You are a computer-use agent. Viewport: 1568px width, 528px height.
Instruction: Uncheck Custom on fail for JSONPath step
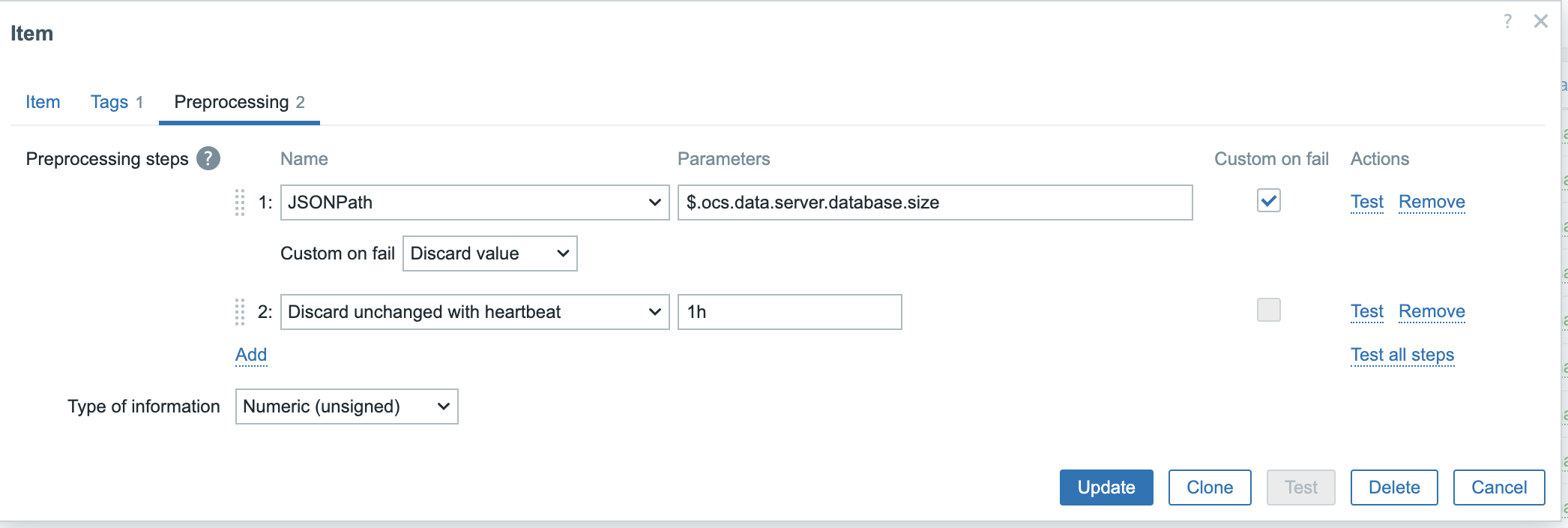click(x=1268, y=201)
